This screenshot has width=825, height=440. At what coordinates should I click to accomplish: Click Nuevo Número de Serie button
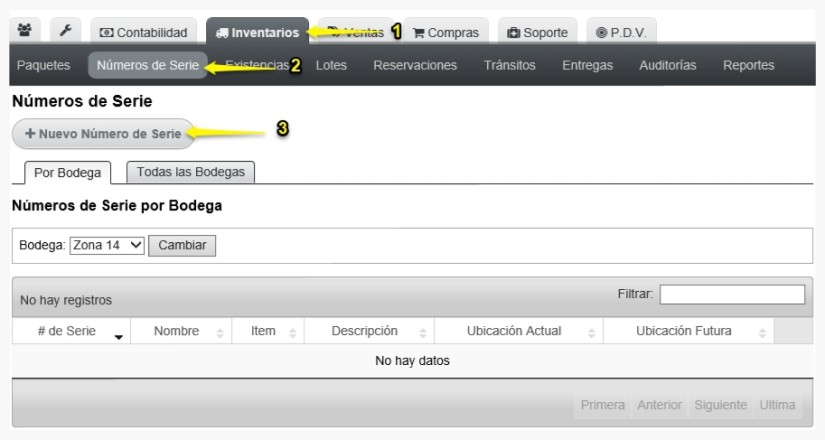103,134
